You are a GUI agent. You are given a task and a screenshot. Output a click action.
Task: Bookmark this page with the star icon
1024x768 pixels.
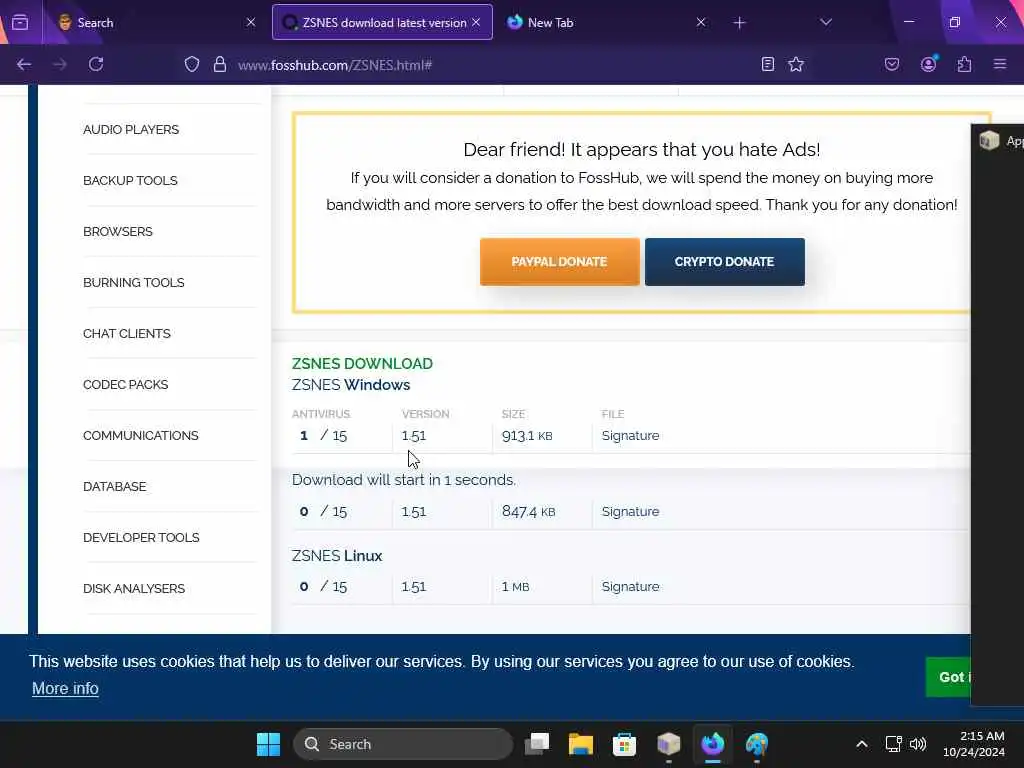pos(795,64)
